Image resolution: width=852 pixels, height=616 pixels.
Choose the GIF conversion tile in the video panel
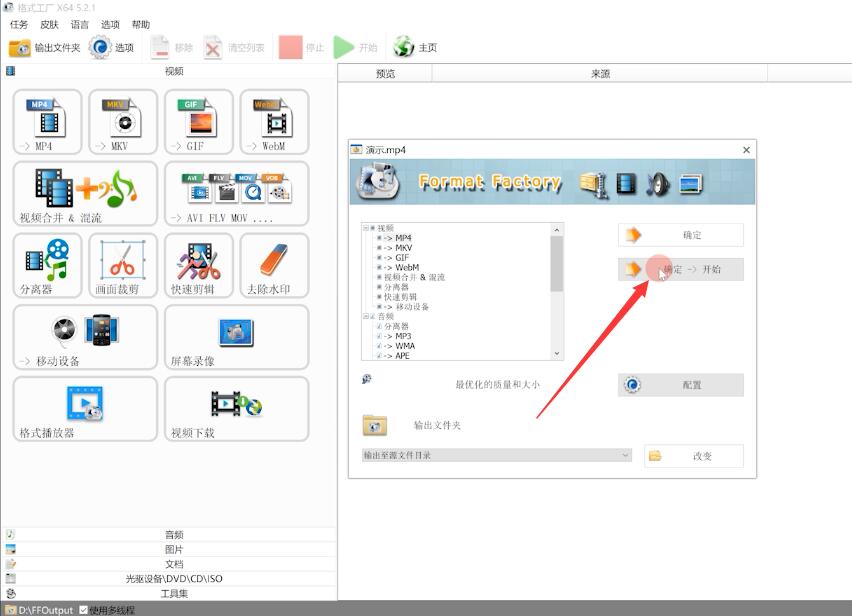199,122
